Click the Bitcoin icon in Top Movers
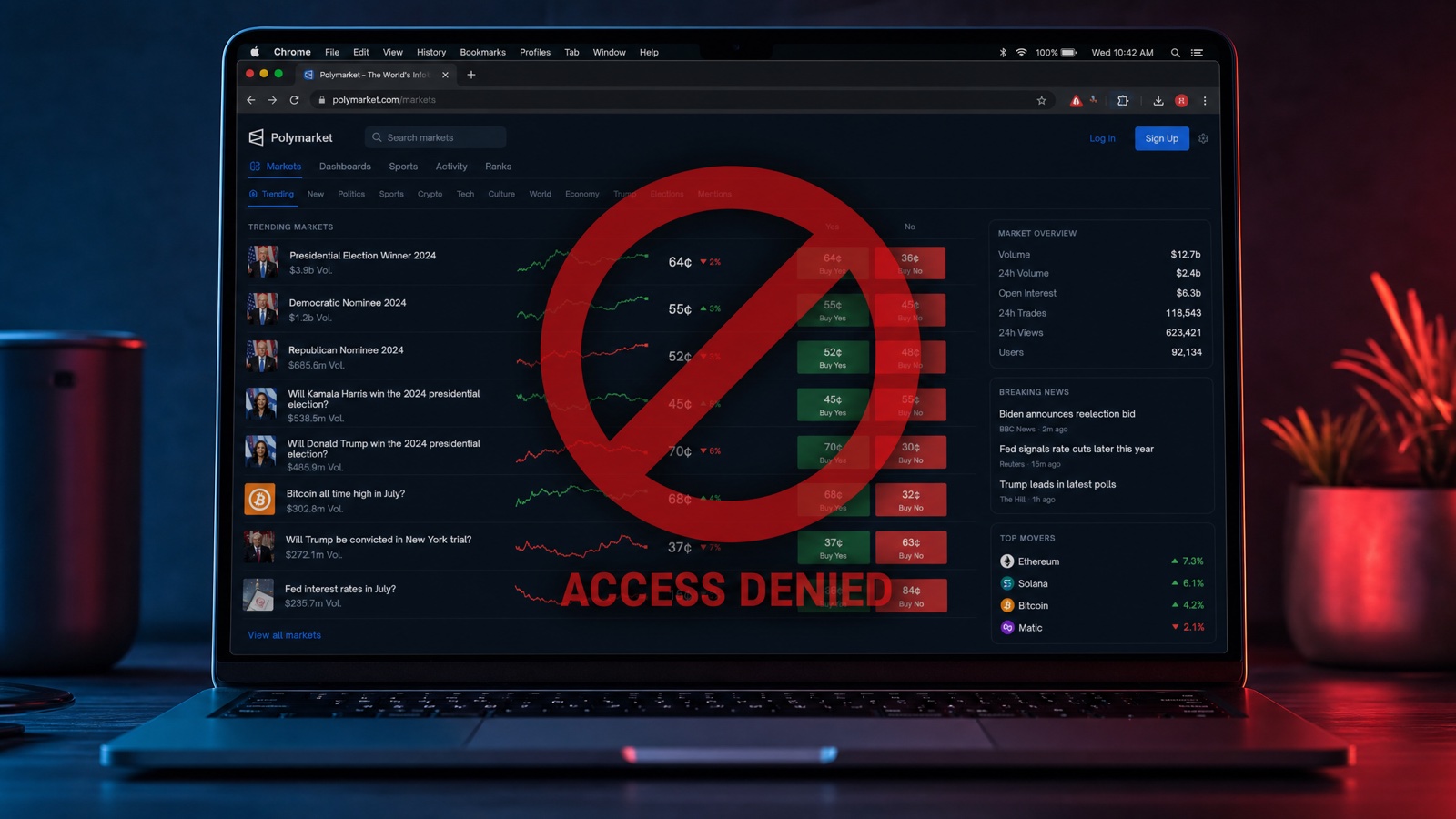Image resolution: width=1456 pixels, height=819 pixels. click(1007, 605)
